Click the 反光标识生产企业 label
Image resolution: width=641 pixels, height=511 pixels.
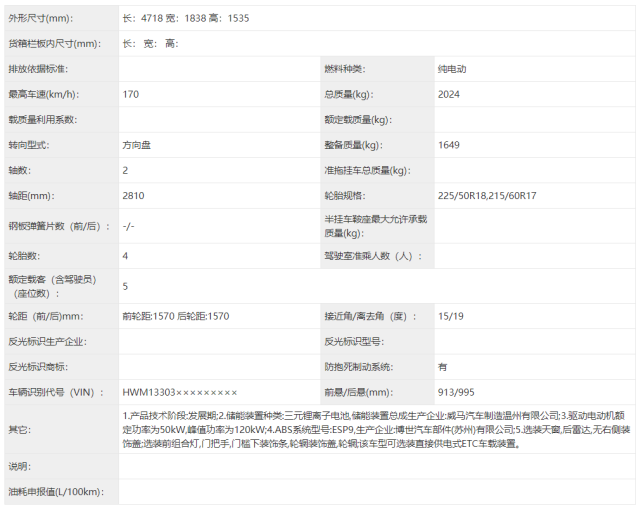(47, 342)
